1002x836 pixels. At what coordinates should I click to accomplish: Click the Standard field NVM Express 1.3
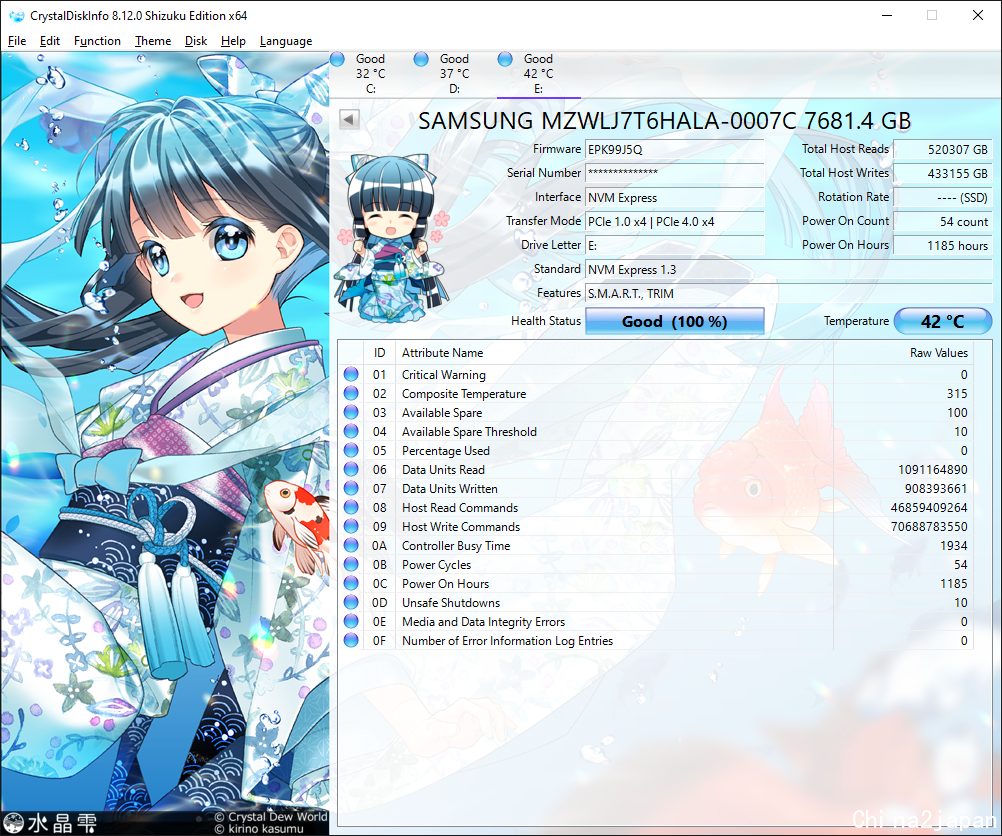(x=789, y=270)
